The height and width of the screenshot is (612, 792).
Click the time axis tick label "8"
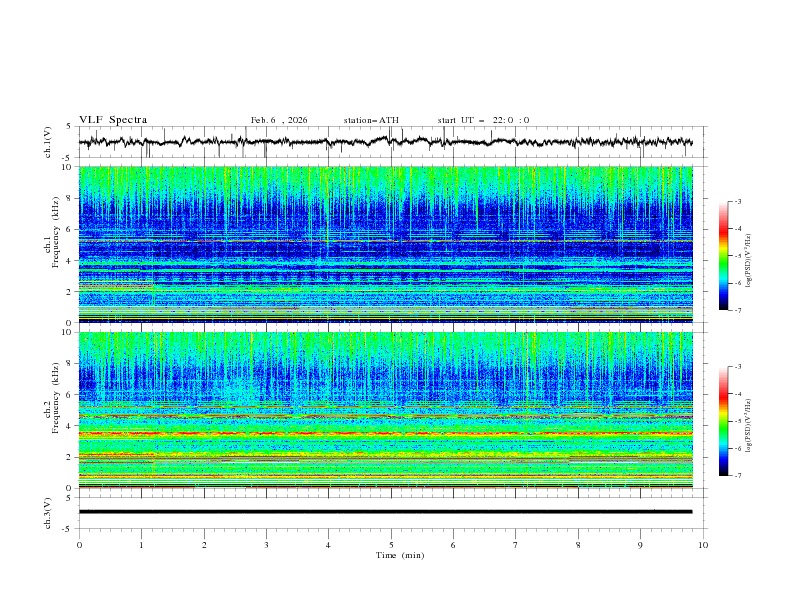coord(578,545)
